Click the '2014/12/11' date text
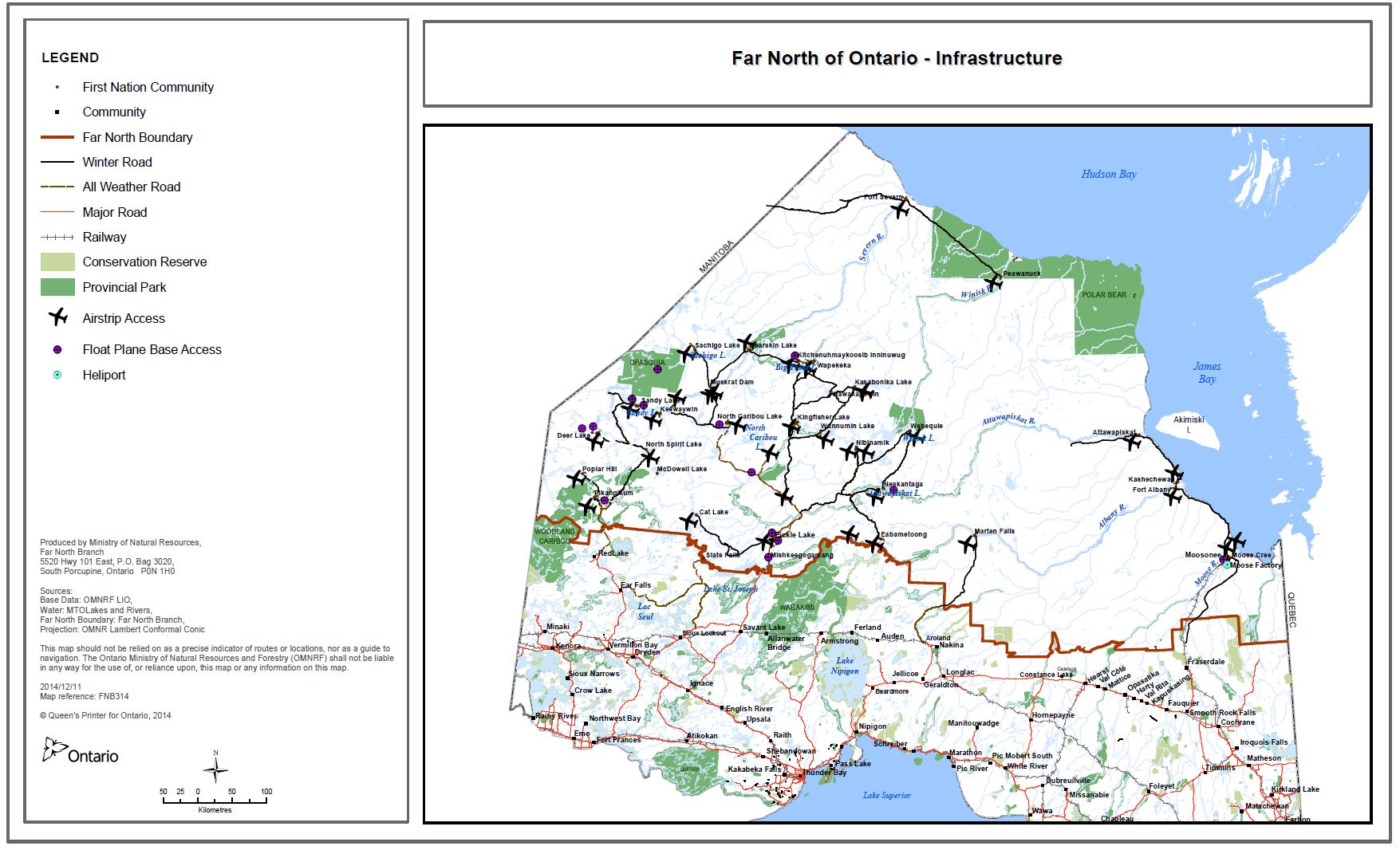Image resolution: width=1400 pixels, height=850 pixels. tap(61, 687)
